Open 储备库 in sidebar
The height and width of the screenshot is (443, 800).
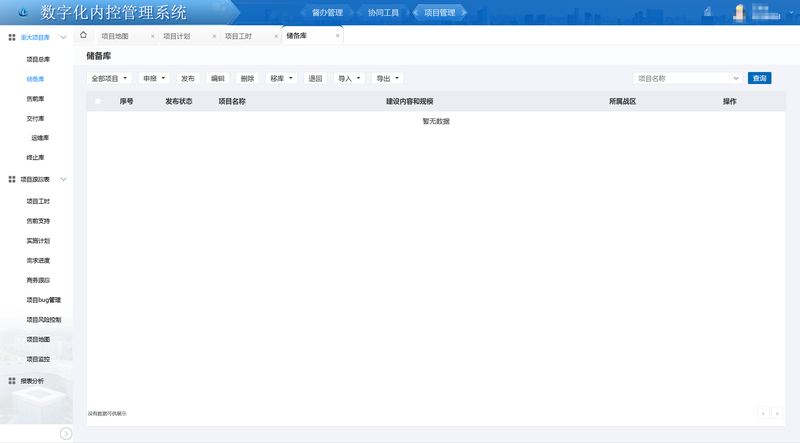[x=35, y=79]
